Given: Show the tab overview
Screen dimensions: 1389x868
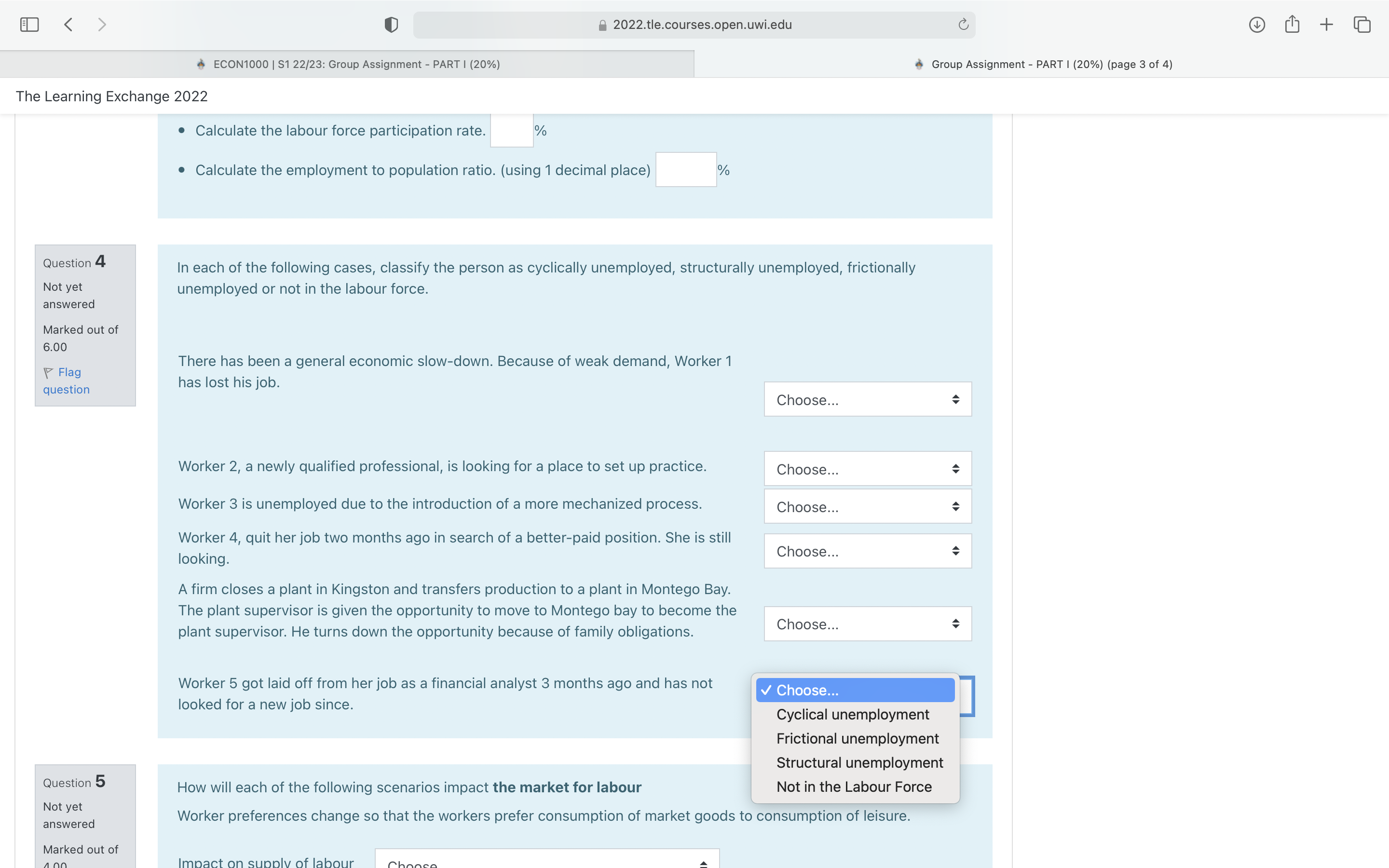Looking at the screenshot, I should click(1362, 24).
